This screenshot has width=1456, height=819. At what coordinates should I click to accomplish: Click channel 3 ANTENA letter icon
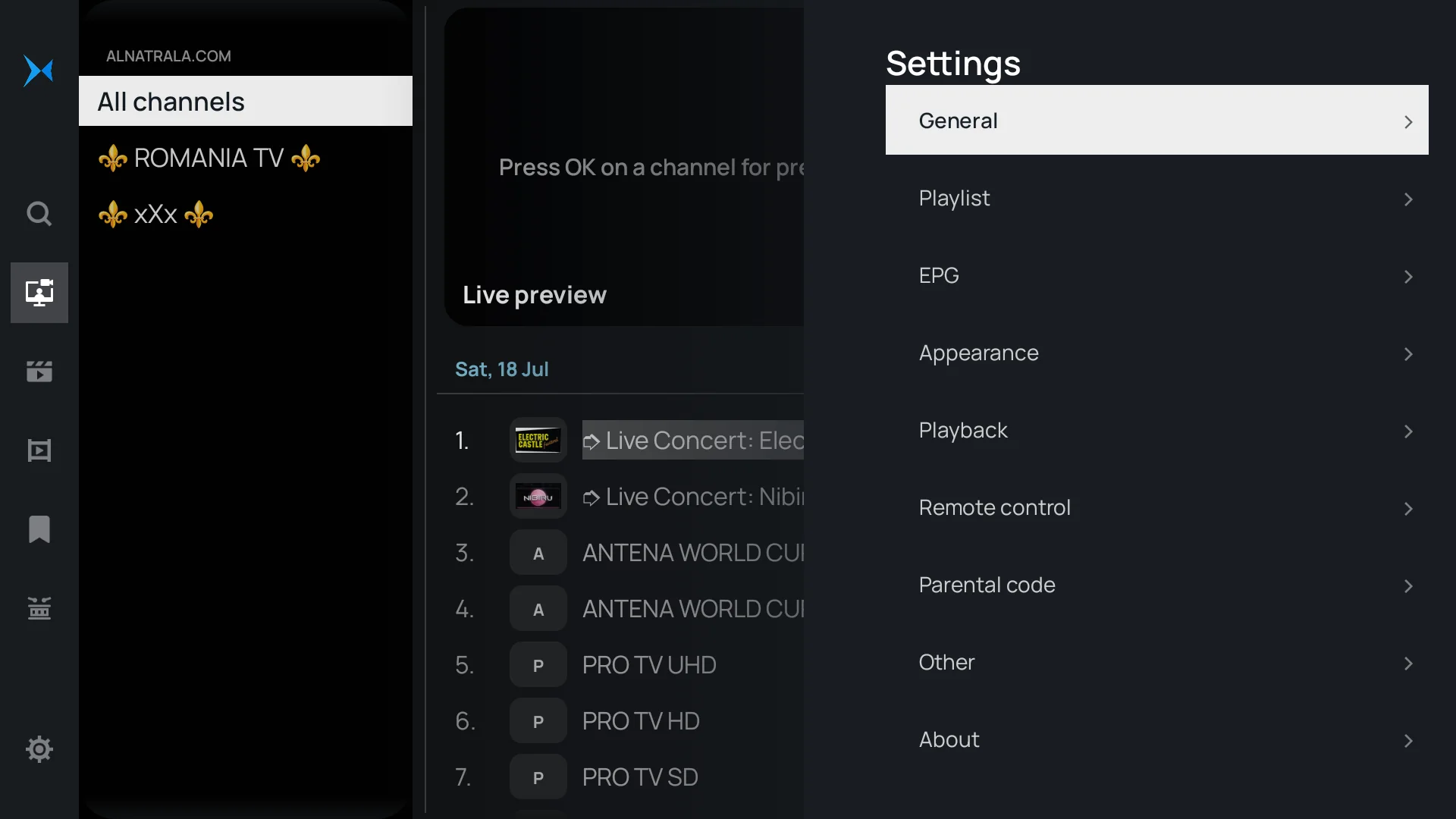point(538,552)
